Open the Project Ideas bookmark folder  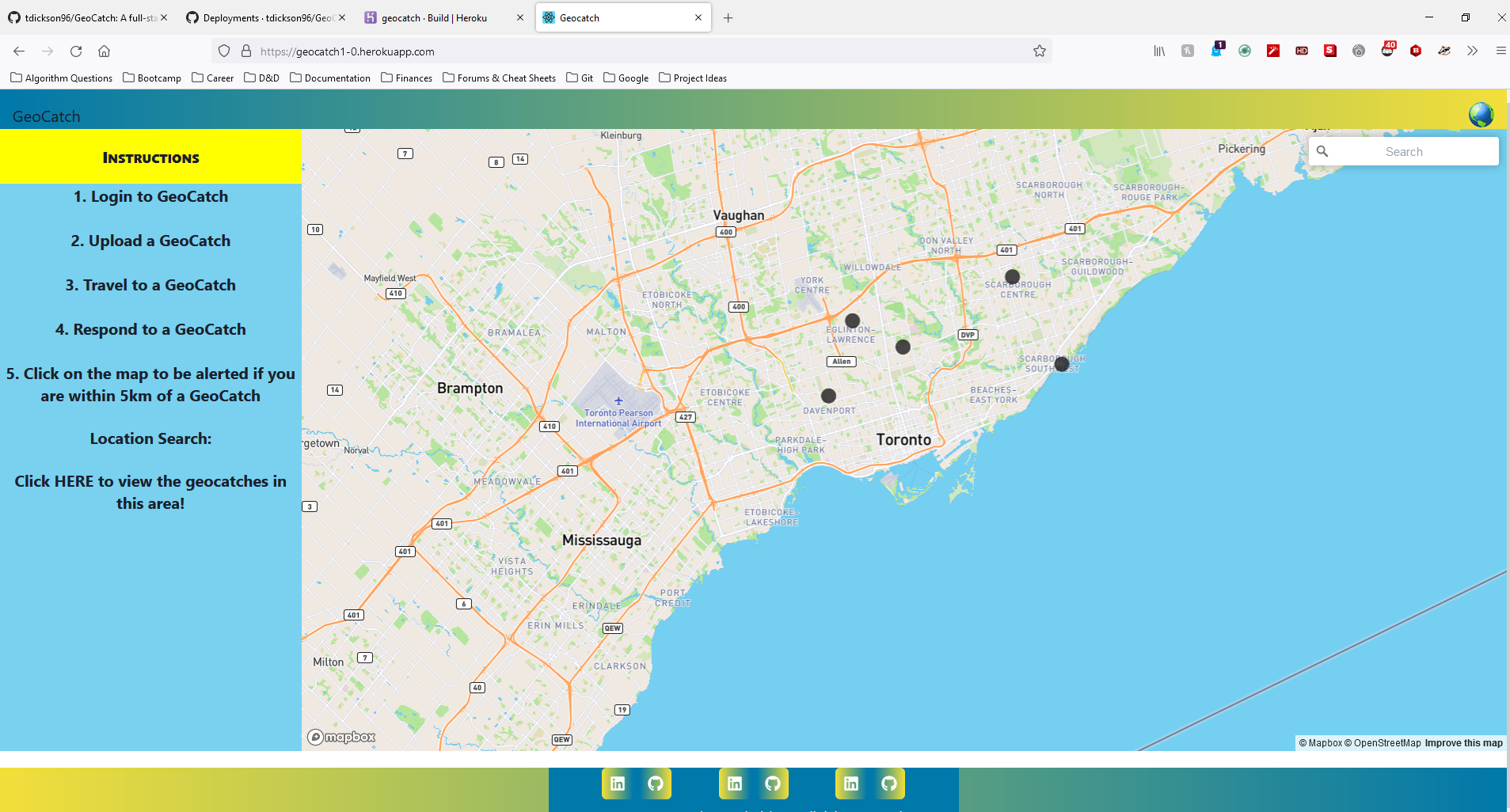point(693,78)
